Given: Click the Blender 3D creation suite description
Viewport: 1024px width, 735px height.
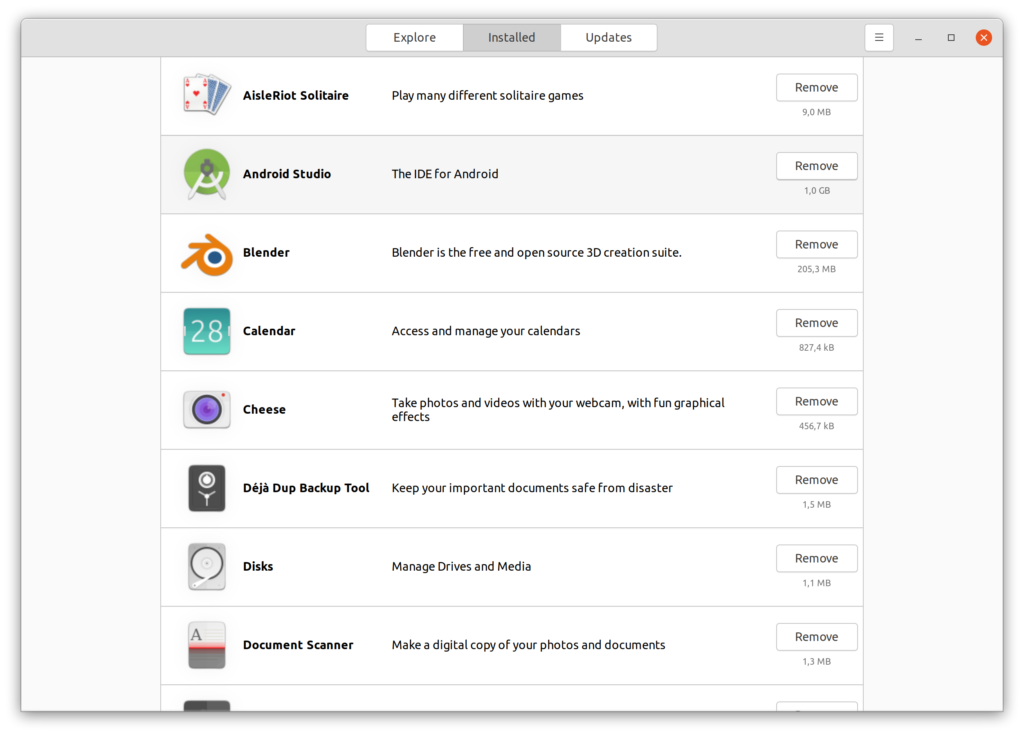Looking at the screenshot, I should point(536,252).
